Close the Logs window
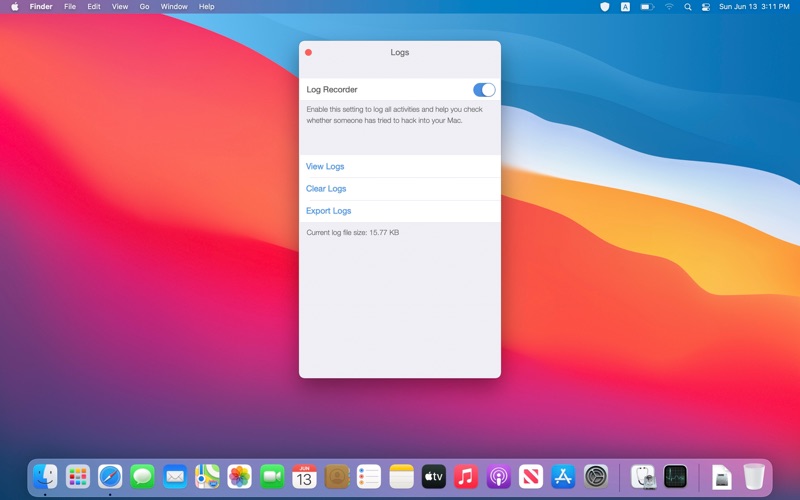The height and width of the screenshot is (500, 800). pos(308,53)
